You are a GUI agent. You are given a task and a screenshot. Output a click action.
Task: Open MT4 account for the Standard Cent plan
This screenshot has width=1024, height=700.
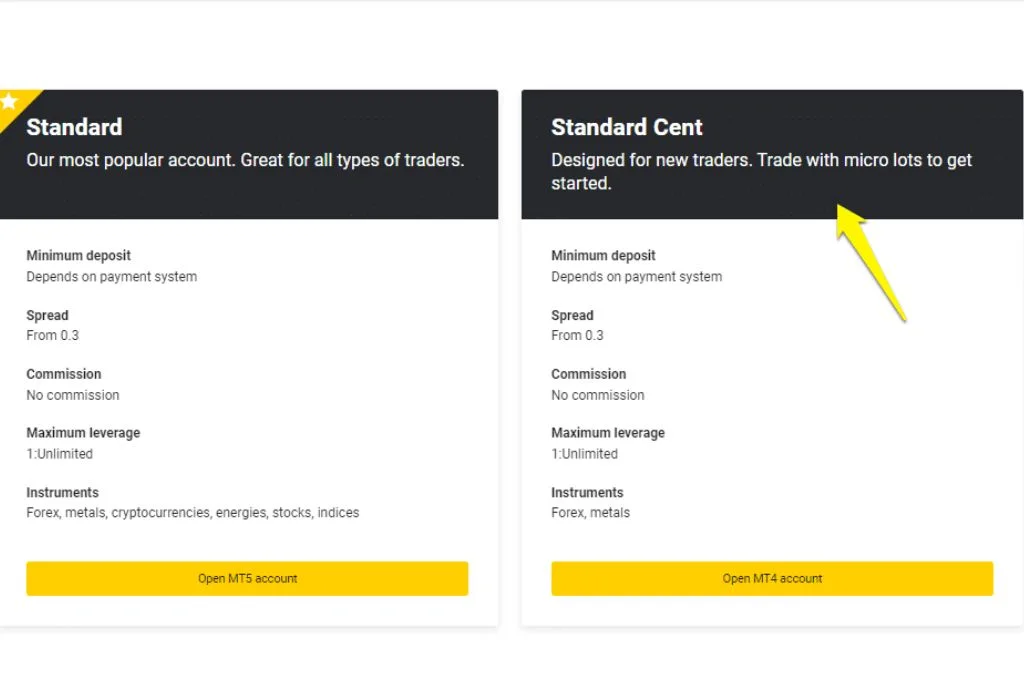click(771, 578)
